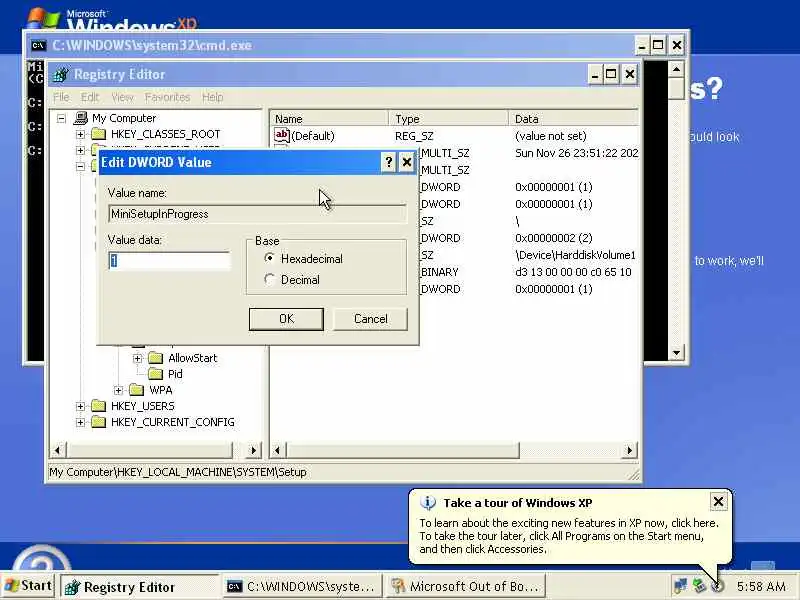Select the Hexadecimal base radio button
800x600 pixels.
click(x=269, y=258)
